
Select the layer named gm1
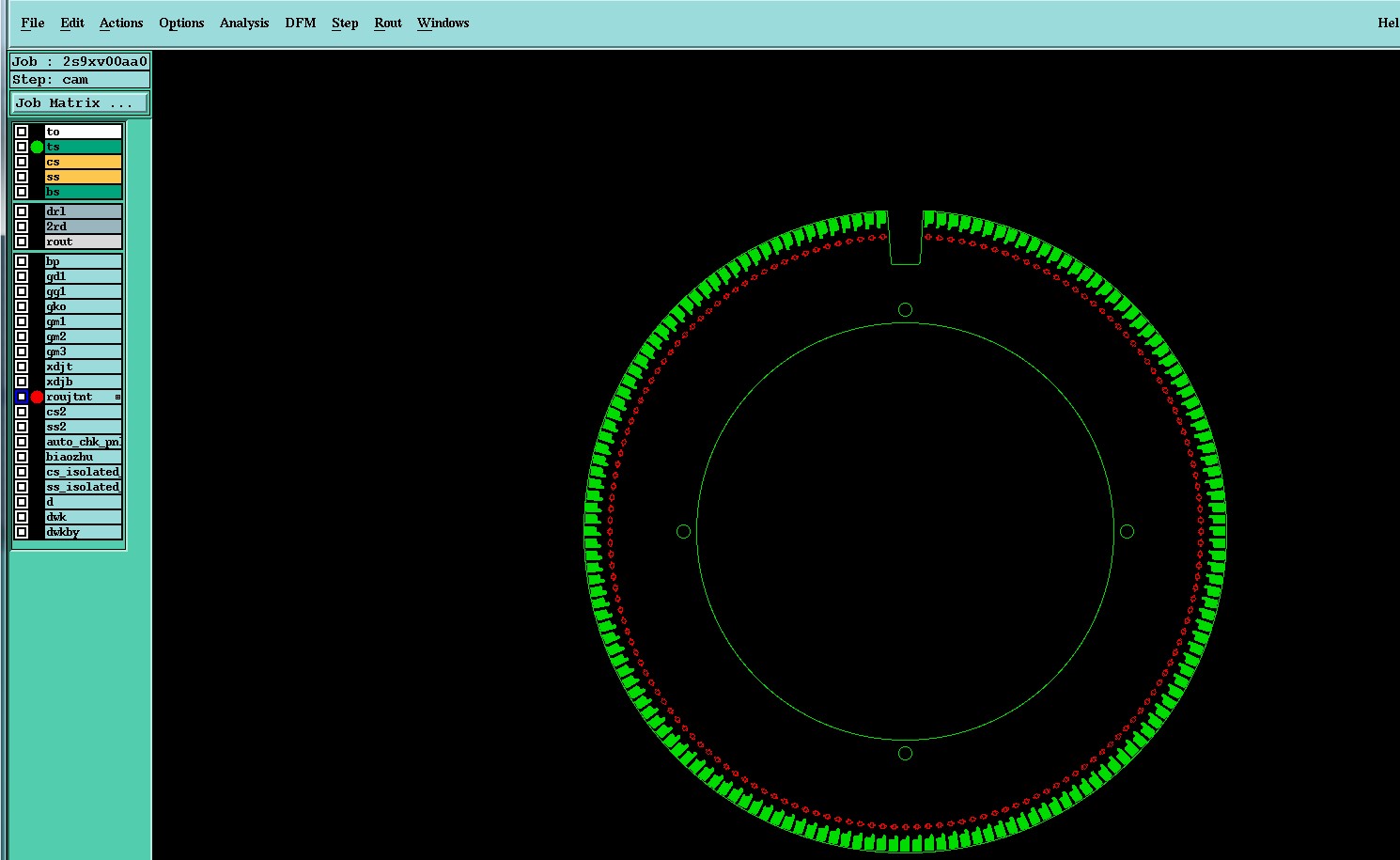pyautogui.click(x=84, y=321)
